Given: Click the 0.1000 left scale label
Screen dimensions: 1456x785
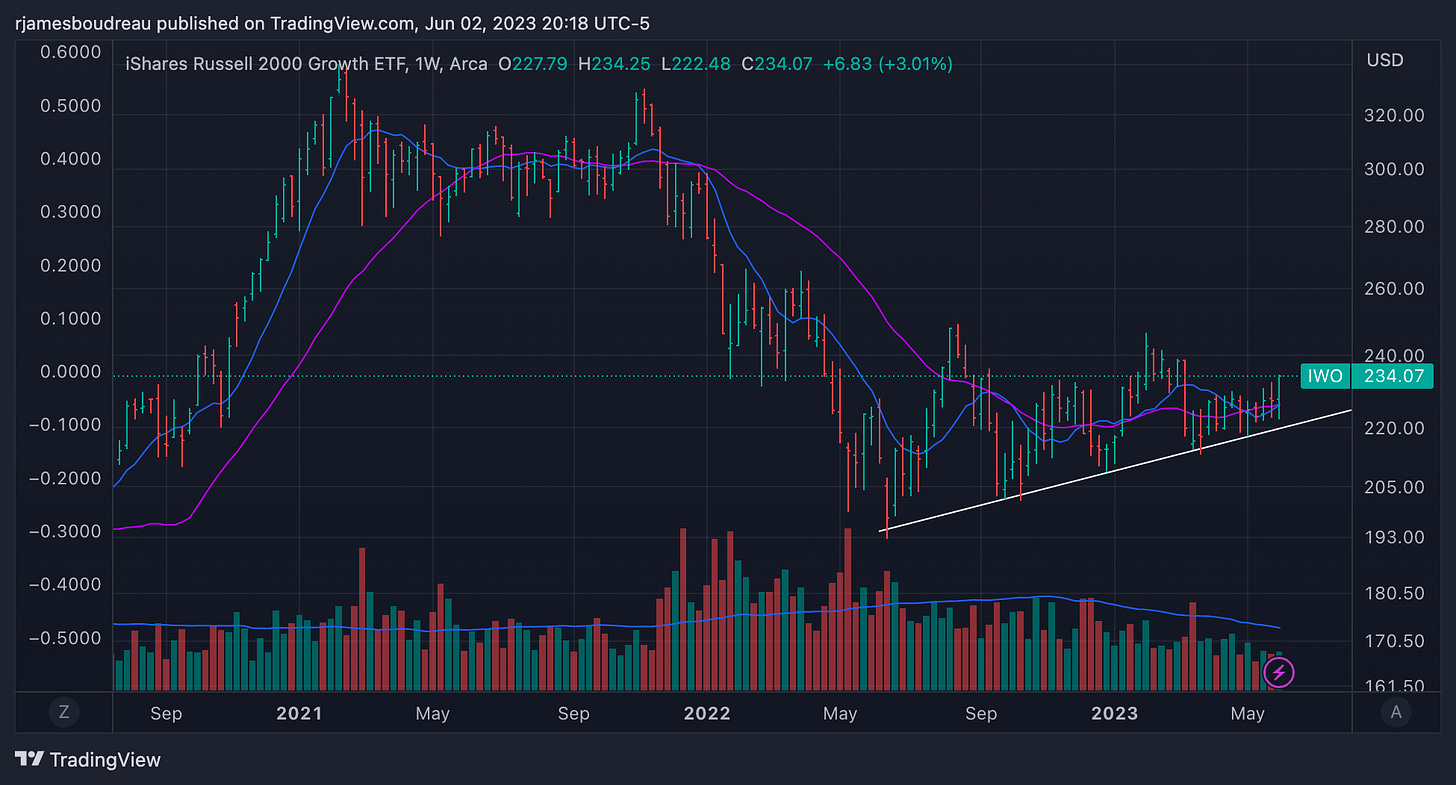Looking at the screenshot, I should pyautogui.click(x=72, y=319).
